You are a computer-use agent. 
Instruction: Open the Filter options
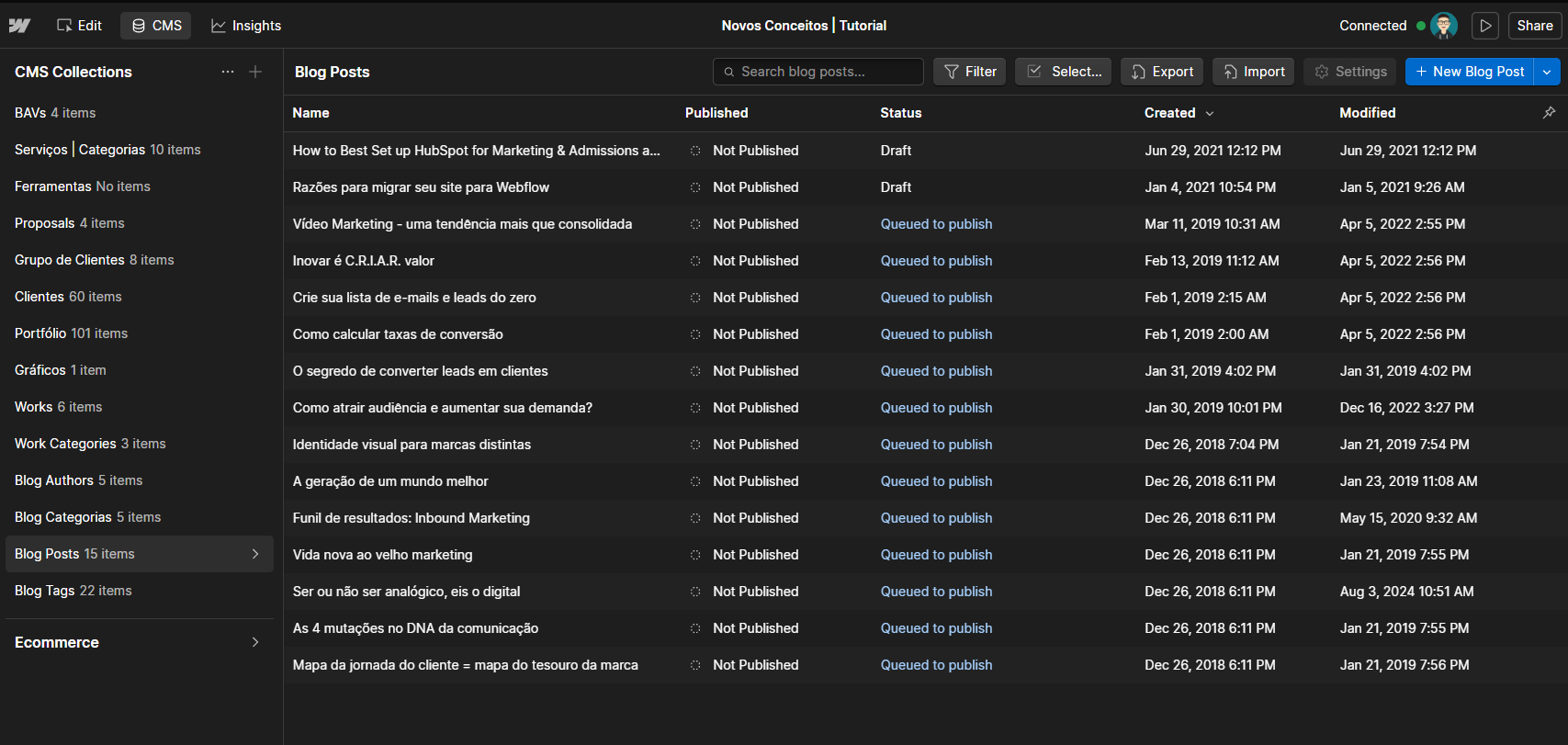[970, 72]
